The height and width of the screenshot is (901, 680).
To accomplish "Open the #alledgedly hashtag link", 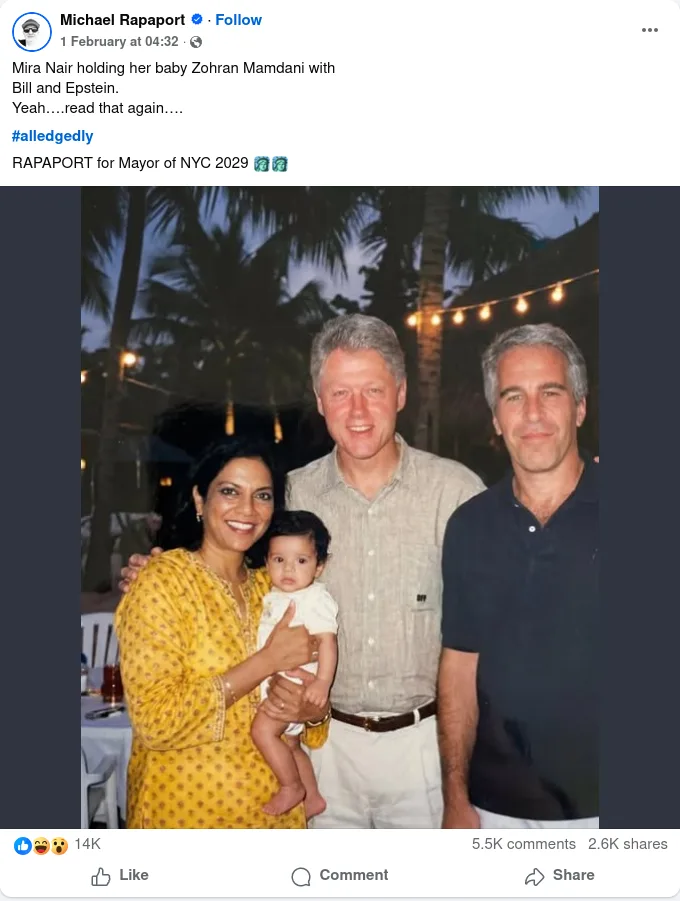I will click(x=52, y=136).
